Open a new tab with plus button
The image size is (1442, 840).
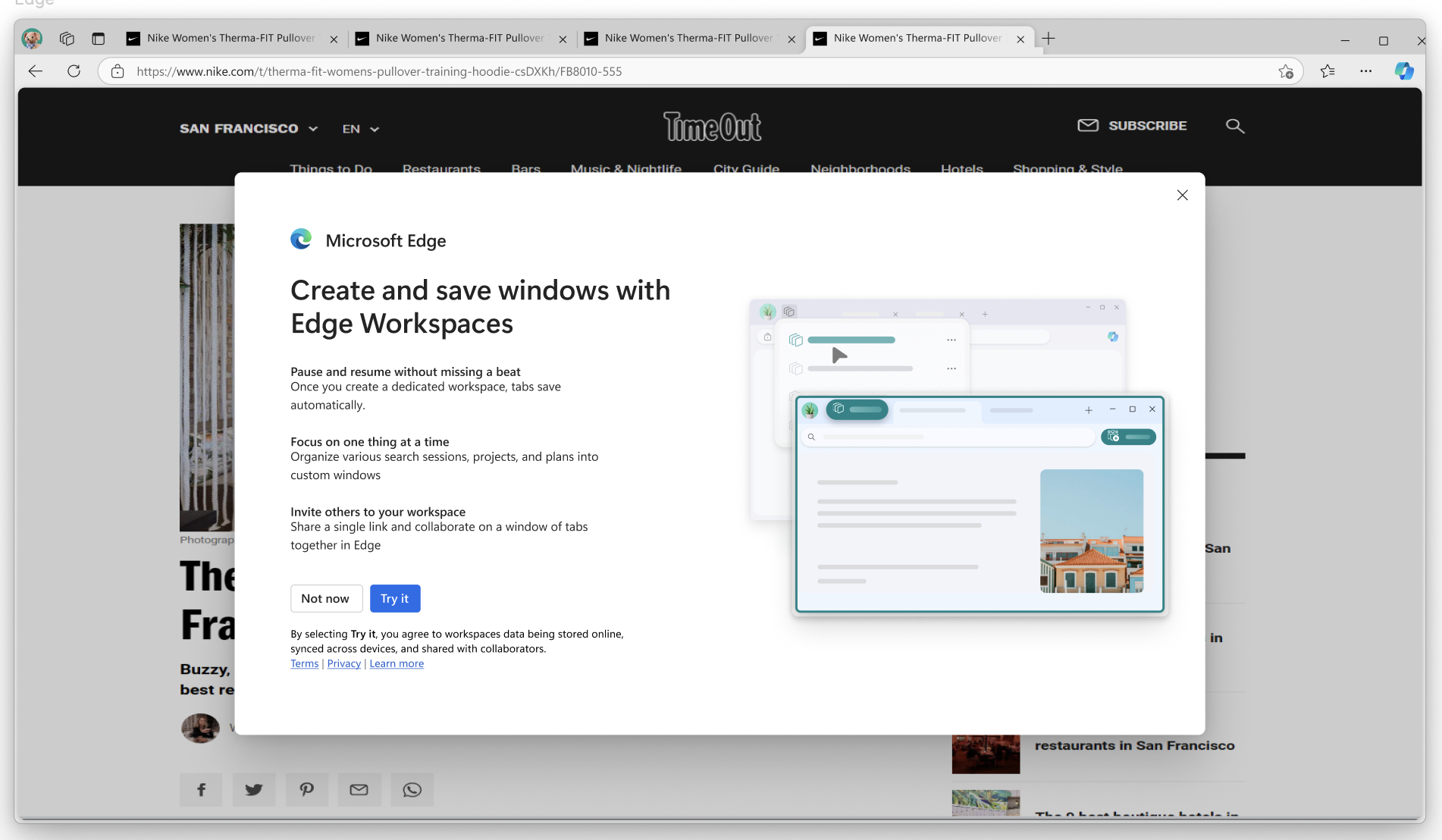click(x=1049, y=38)
